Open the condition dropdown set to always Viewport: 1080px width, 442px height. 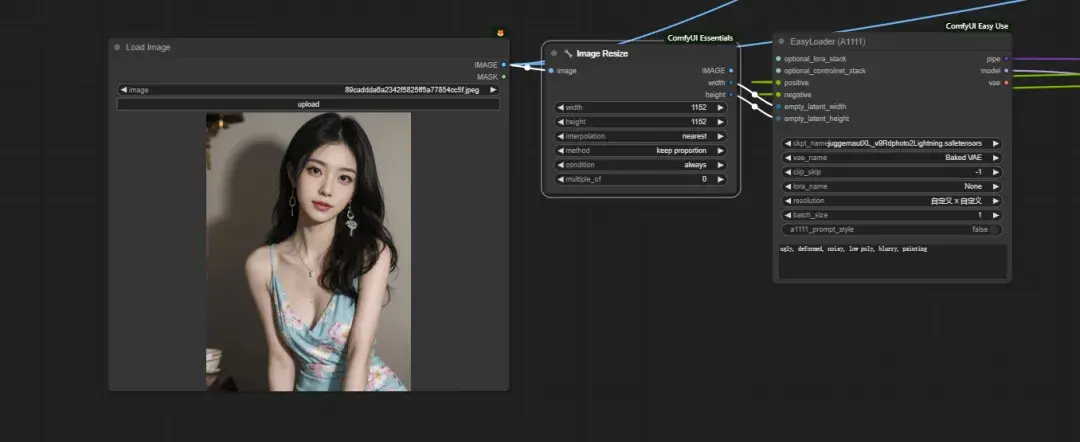(x=641, y=165)
